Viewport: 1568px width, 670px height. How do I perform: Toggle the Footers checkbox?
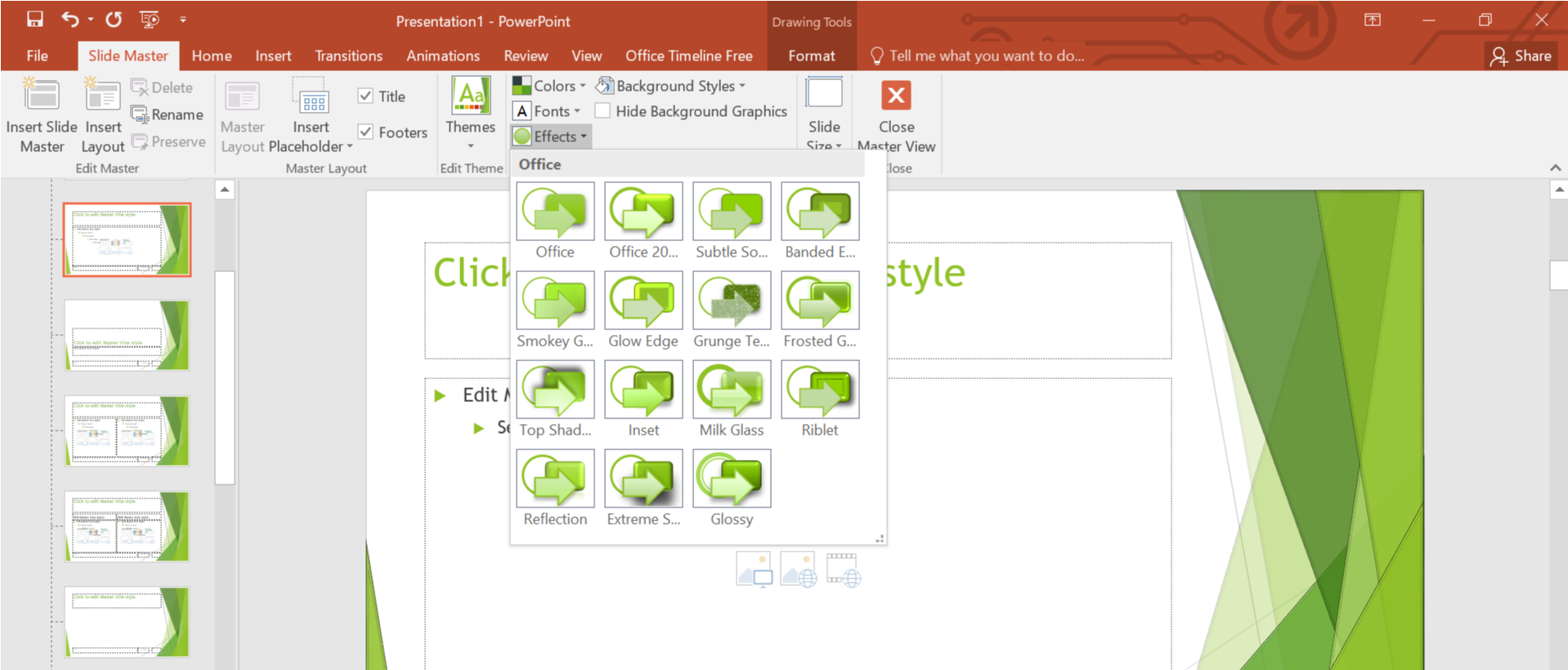click(365, 132)
